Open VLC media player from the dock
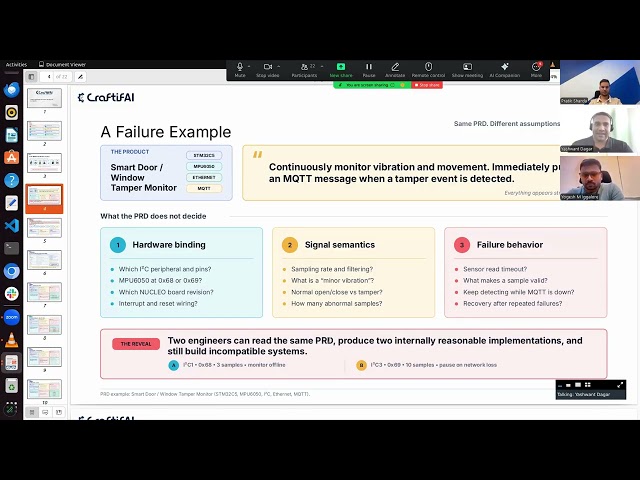This screenshot has height=480, width=640. pyautogui.click(x=11, y=340)
